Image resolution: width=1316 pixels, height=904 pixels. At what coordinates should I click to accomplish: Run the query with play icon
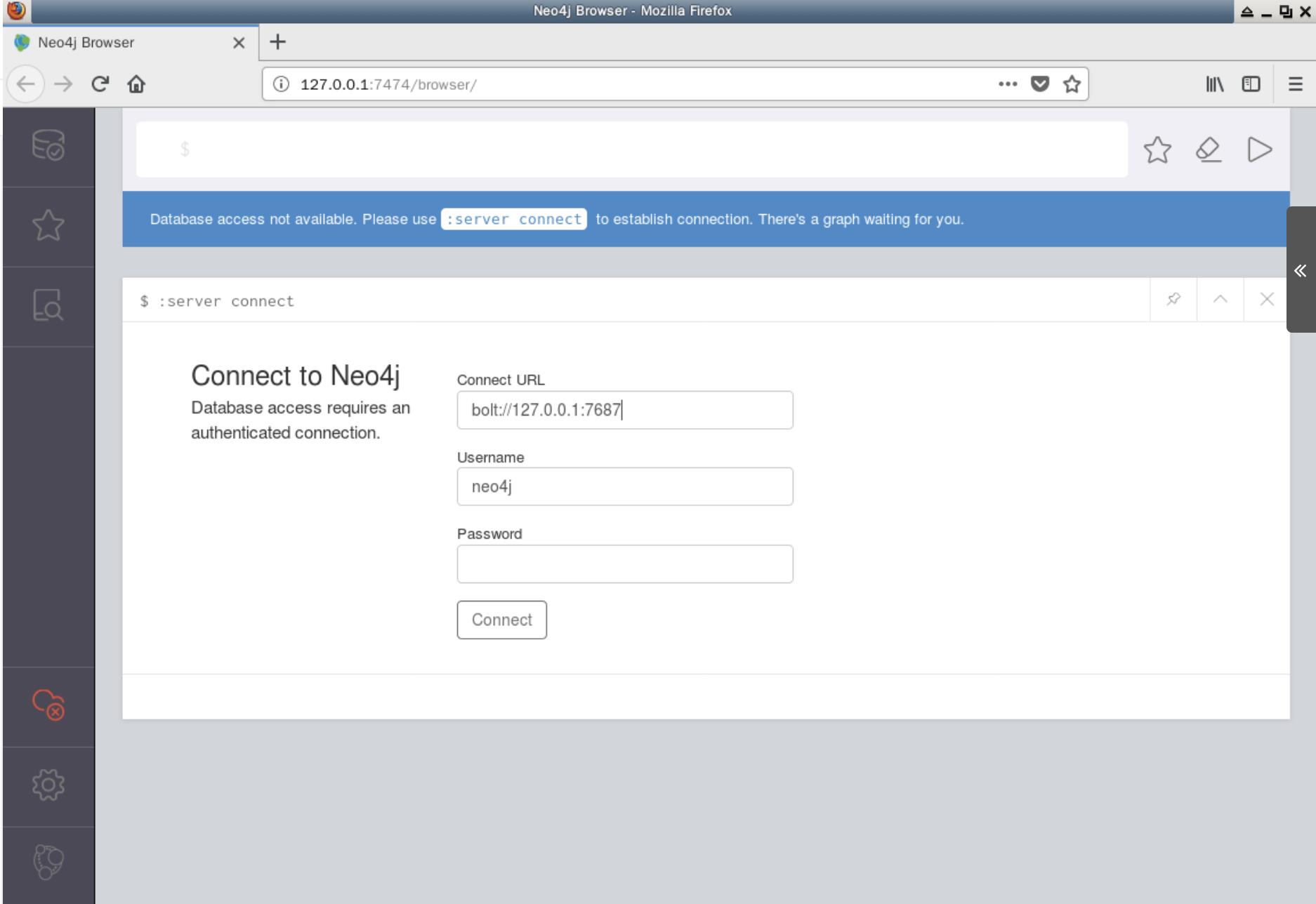(1260, 149)
